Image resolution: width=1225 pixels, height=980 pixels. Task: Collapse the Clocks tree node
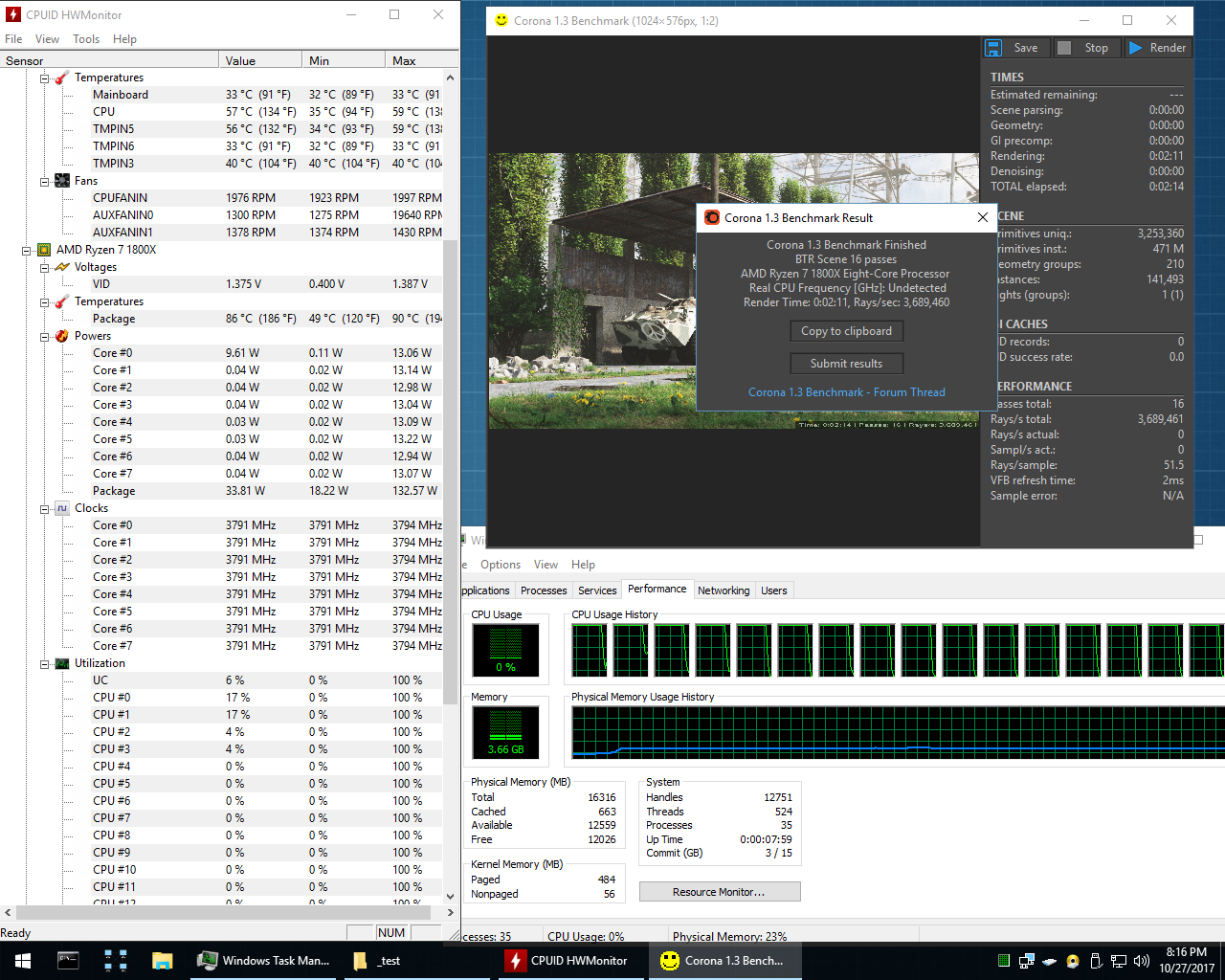(x=44, y=508)
